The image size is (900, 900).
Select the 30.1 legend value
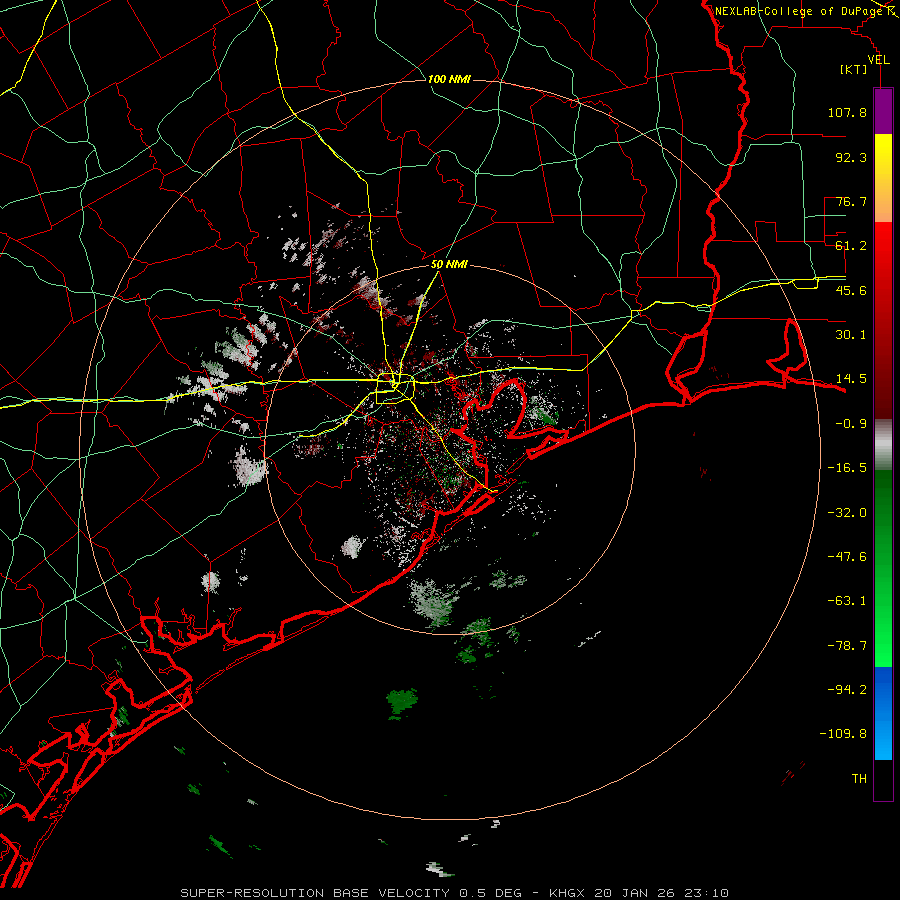[x=851, y=335]
